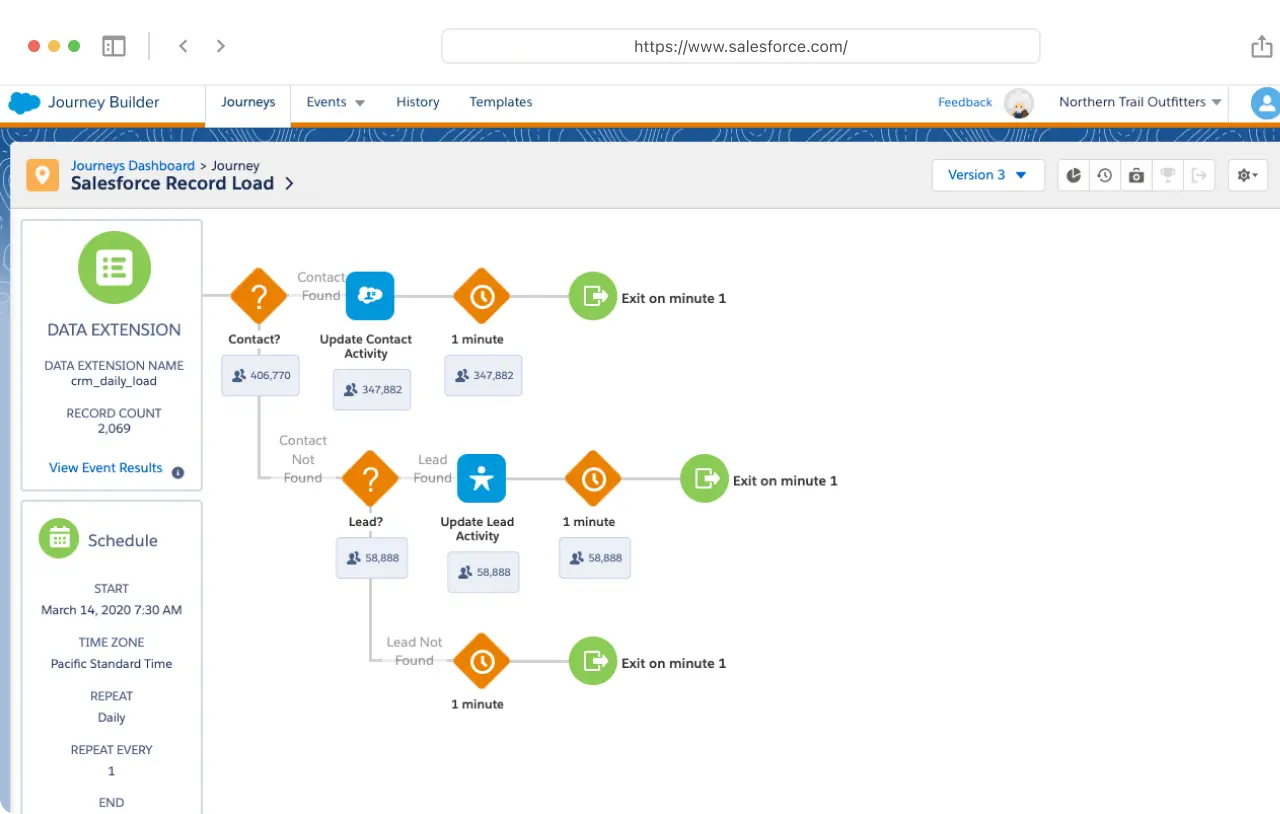Screen dimensions: 1280x814
Task: Switch to the History tab
Action: 417,102
